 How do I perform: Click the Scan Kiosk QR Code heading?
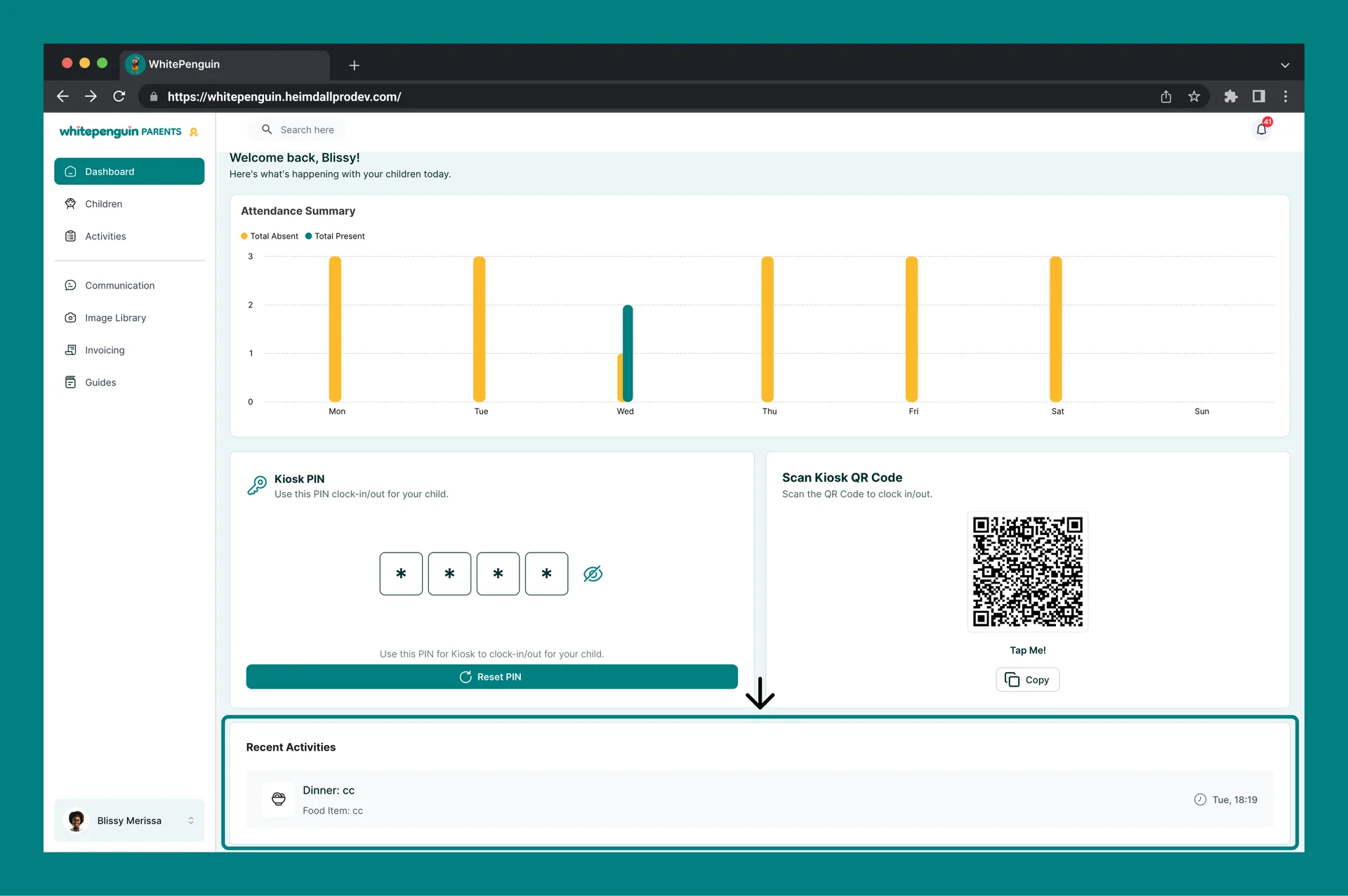(x=842, y=477)
